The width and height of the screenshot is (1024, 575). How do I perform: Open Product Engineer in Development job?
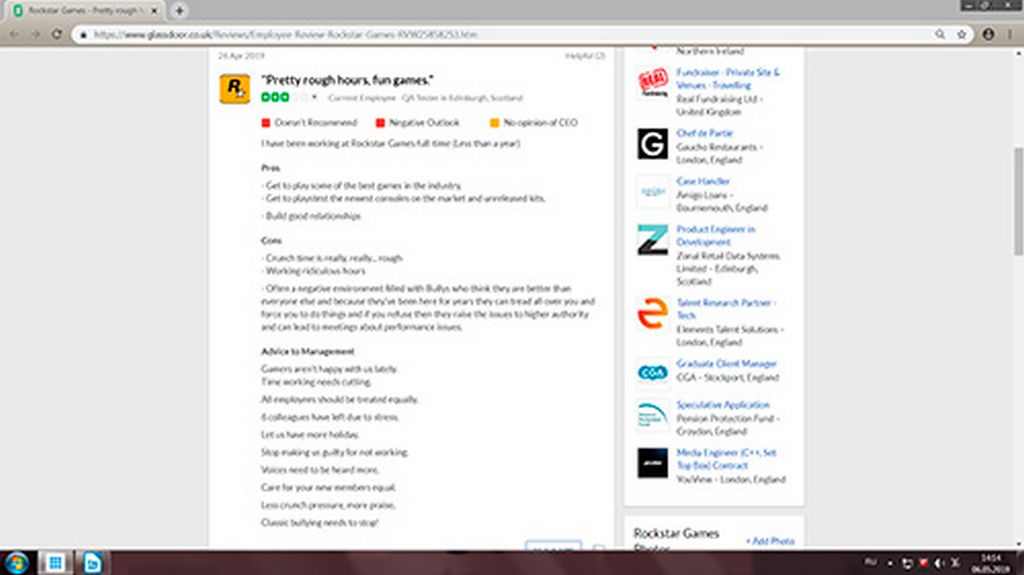(x=716, y=235)
